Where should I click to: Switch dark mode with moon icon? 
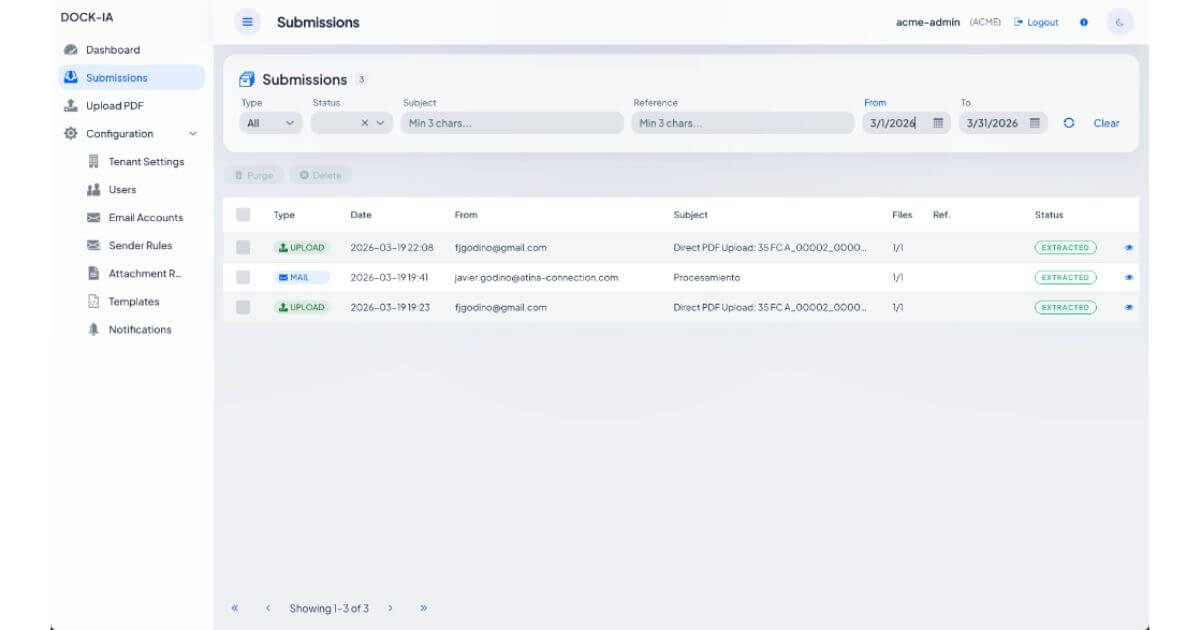click(x=1120, y=22)
